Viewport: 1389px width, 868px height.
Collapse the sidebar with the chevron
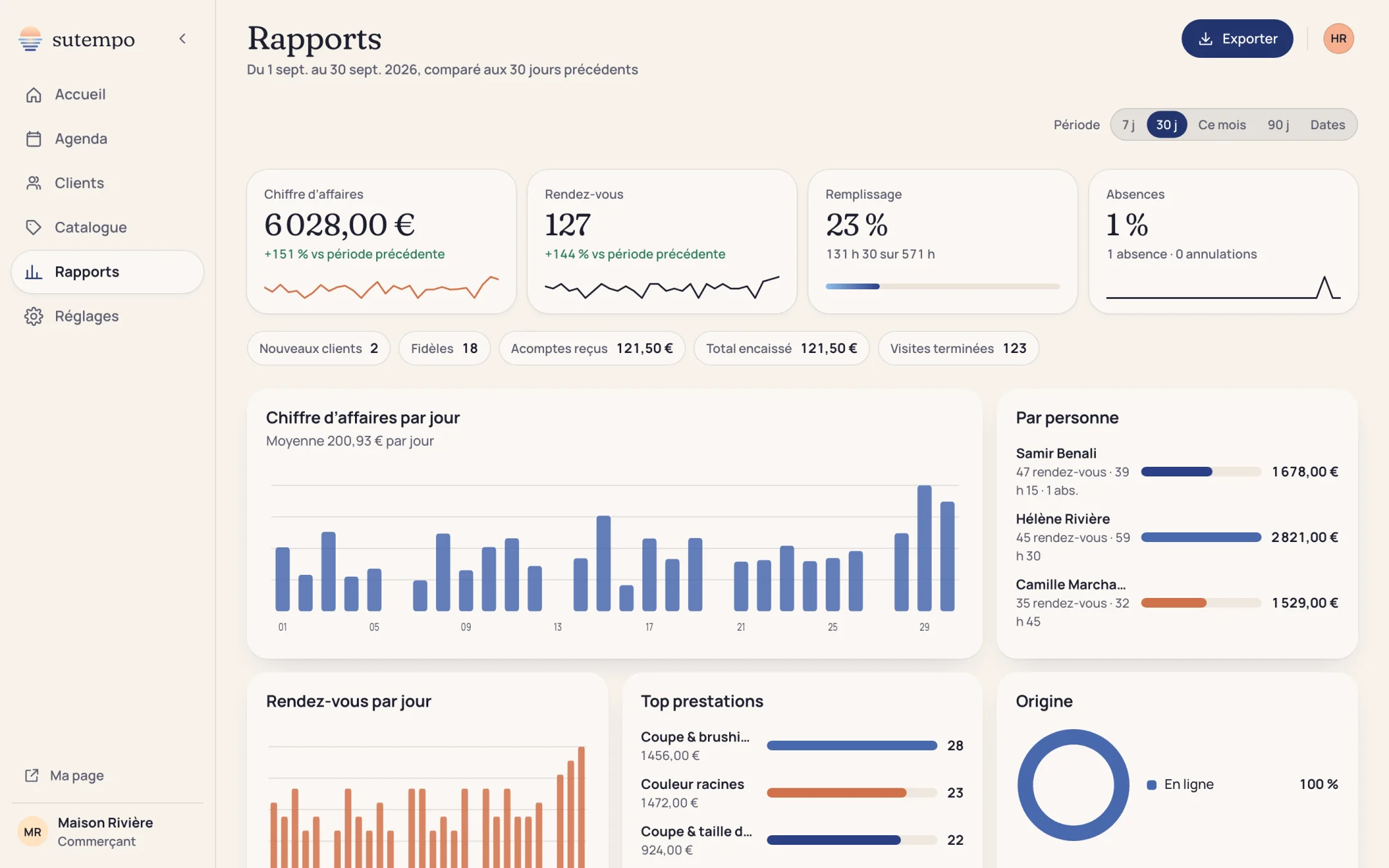click(x=183, y=39)
